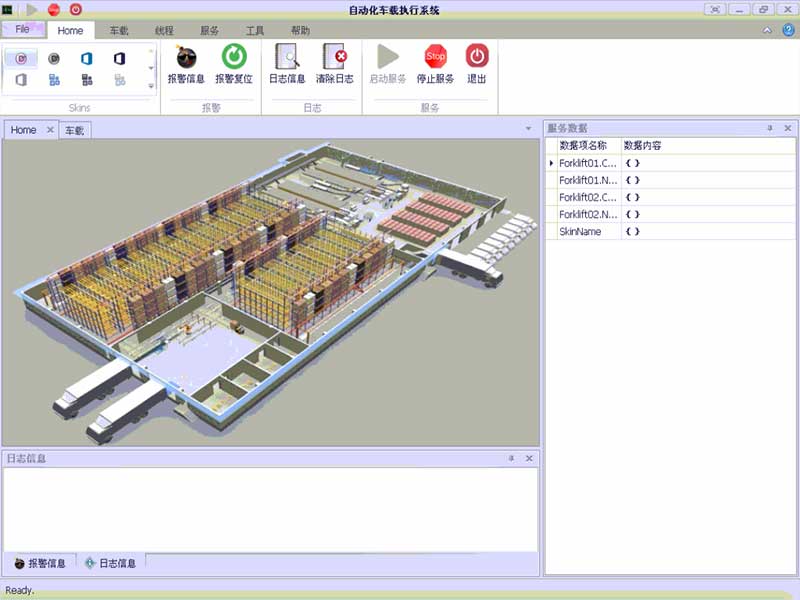The height and width of the screenshot is (600, 800).
Task: Collapse the ribbon with the up chevron
Action: (x=767, y=30)
